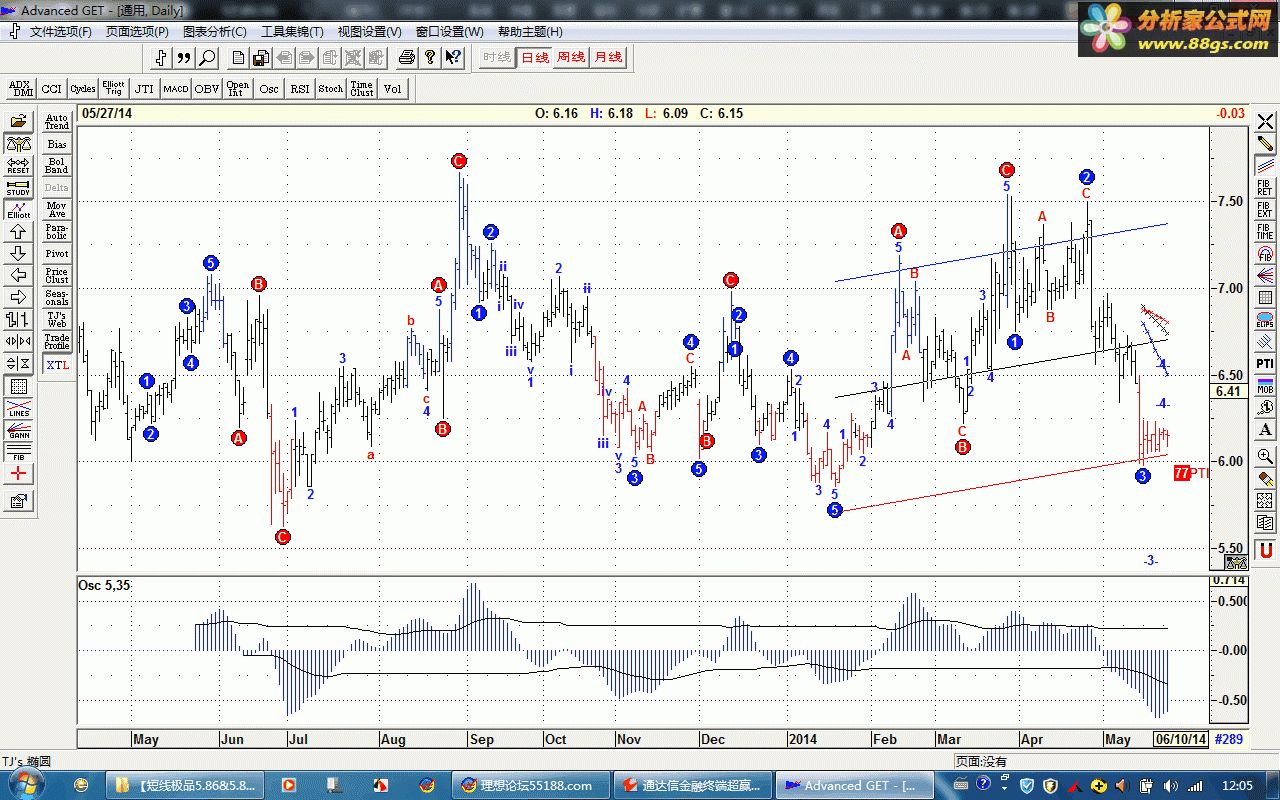Select the Fibonacci arcs tool
1280x800 pixels.
[x=1266, y=253]
